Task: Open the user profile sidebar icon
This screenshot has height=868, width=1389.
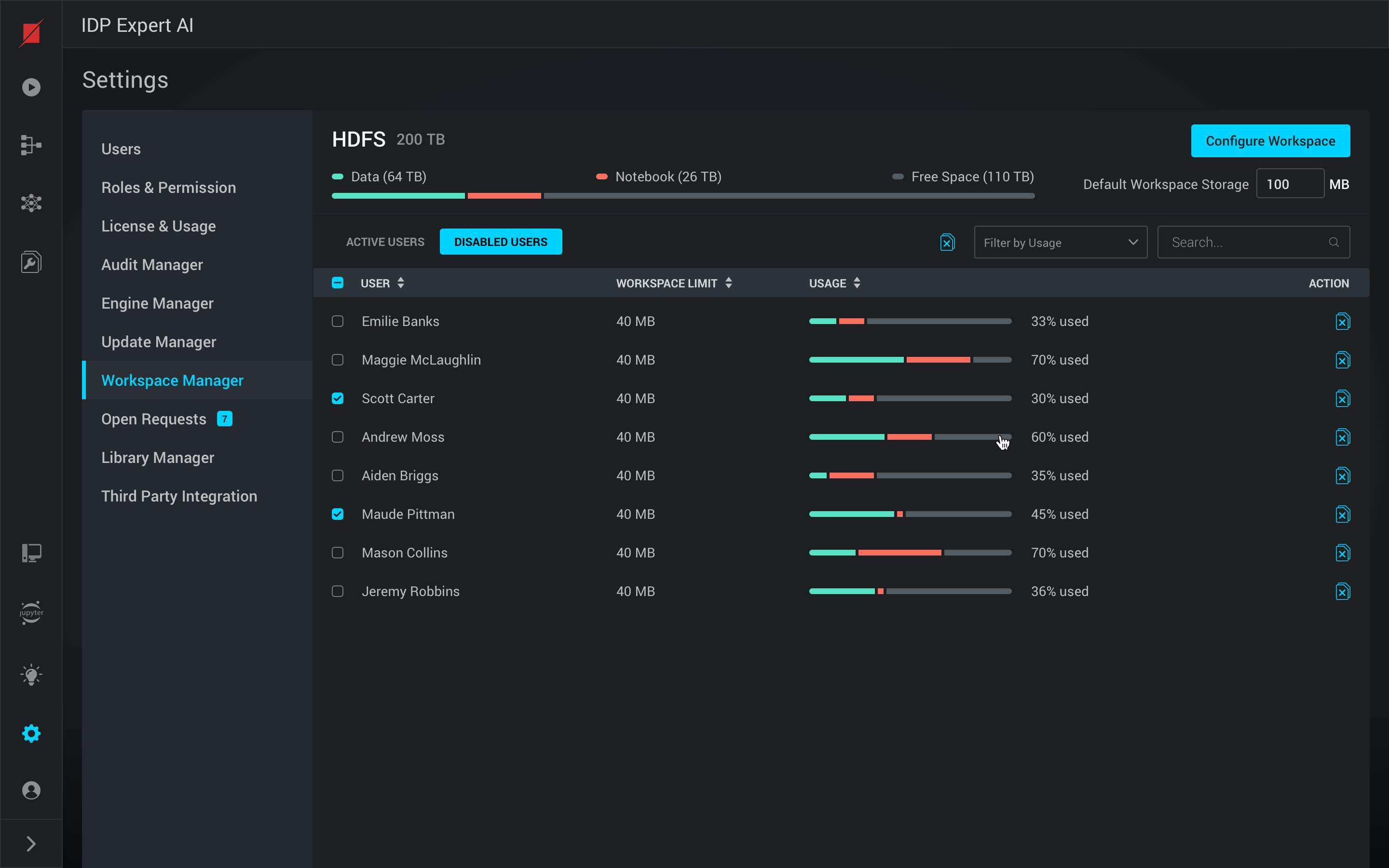Action: [31, 790]
